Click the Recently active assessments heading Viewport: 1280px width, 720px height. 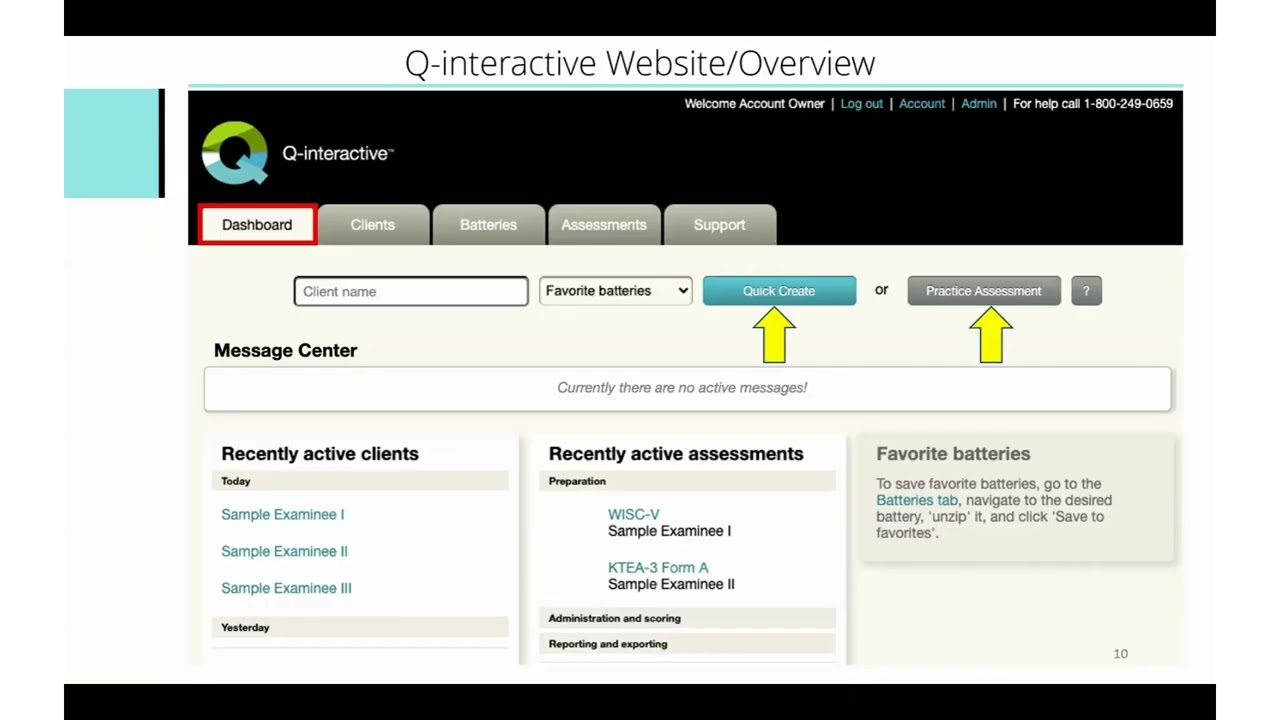click(x=676, y=454)
